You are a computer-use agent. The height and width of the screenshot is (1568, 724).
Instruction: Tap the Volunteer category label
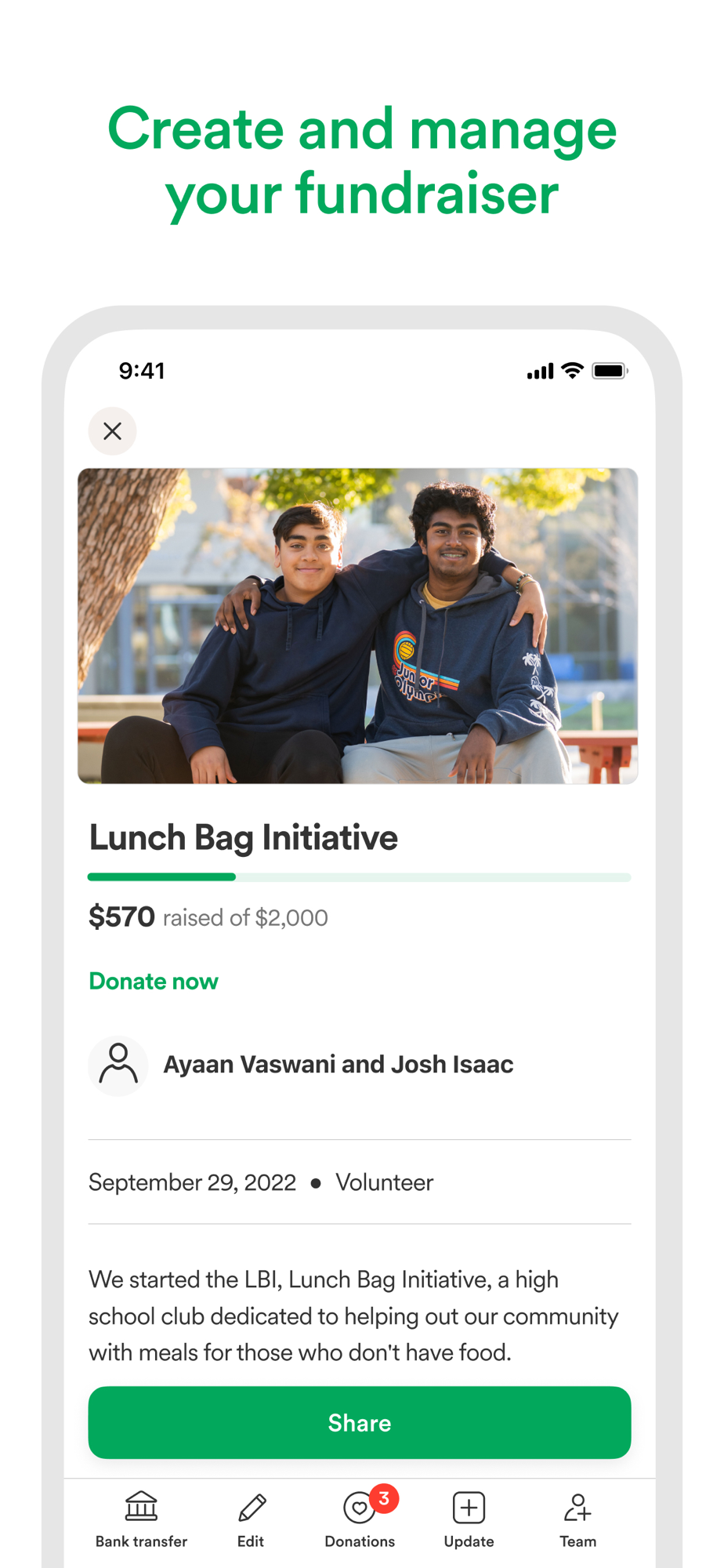[x=384, y=1181]
